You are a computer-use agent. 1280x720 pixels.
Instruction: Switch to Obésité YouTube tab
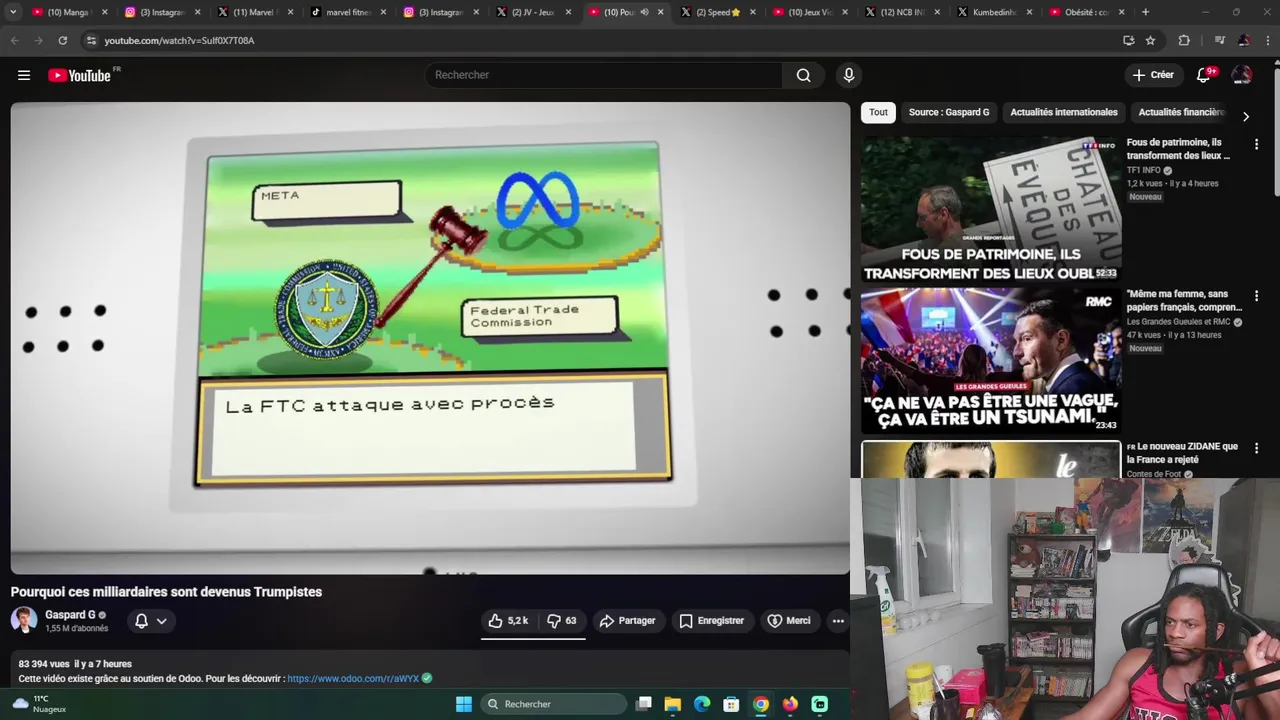(1086, 12)
